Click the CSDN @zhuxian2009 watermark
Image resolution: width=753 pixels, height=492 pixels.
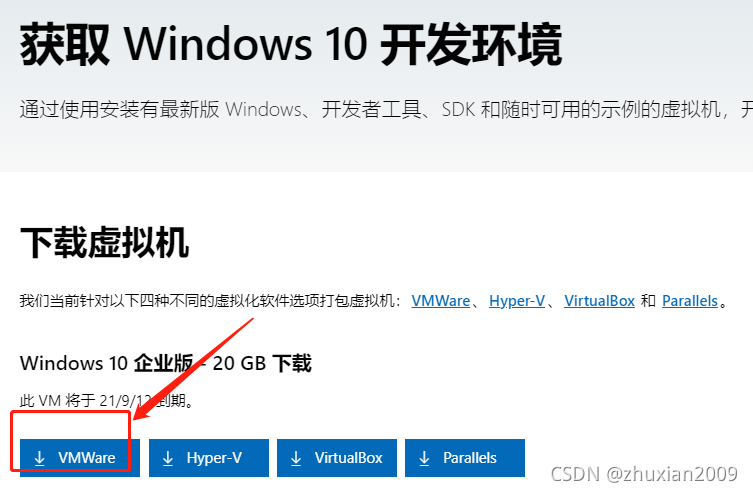click(x=644, y=474)
